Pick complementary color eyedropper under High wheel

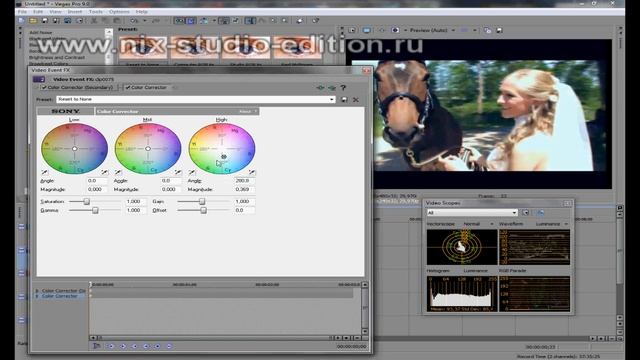pos(192,172)
